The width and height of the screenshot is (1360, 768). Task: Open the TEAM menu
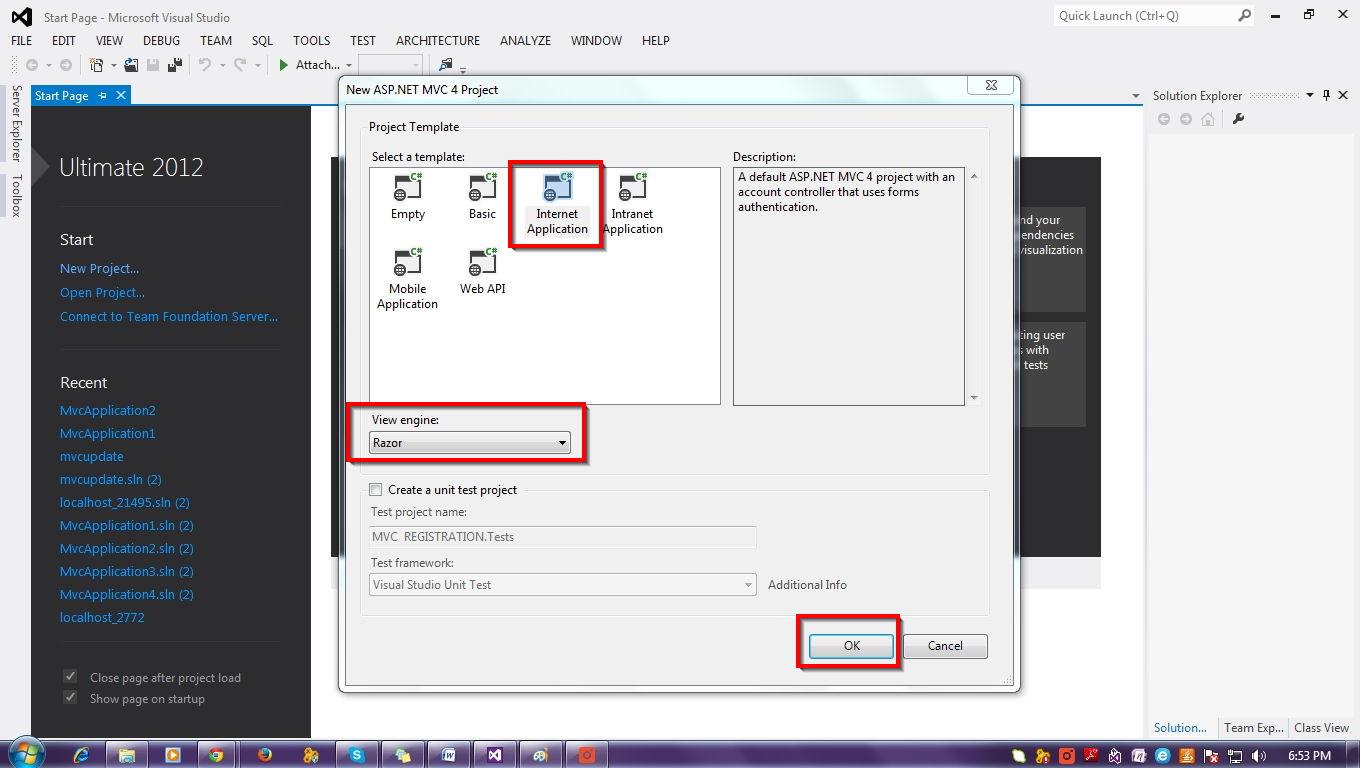pos(215,41)
